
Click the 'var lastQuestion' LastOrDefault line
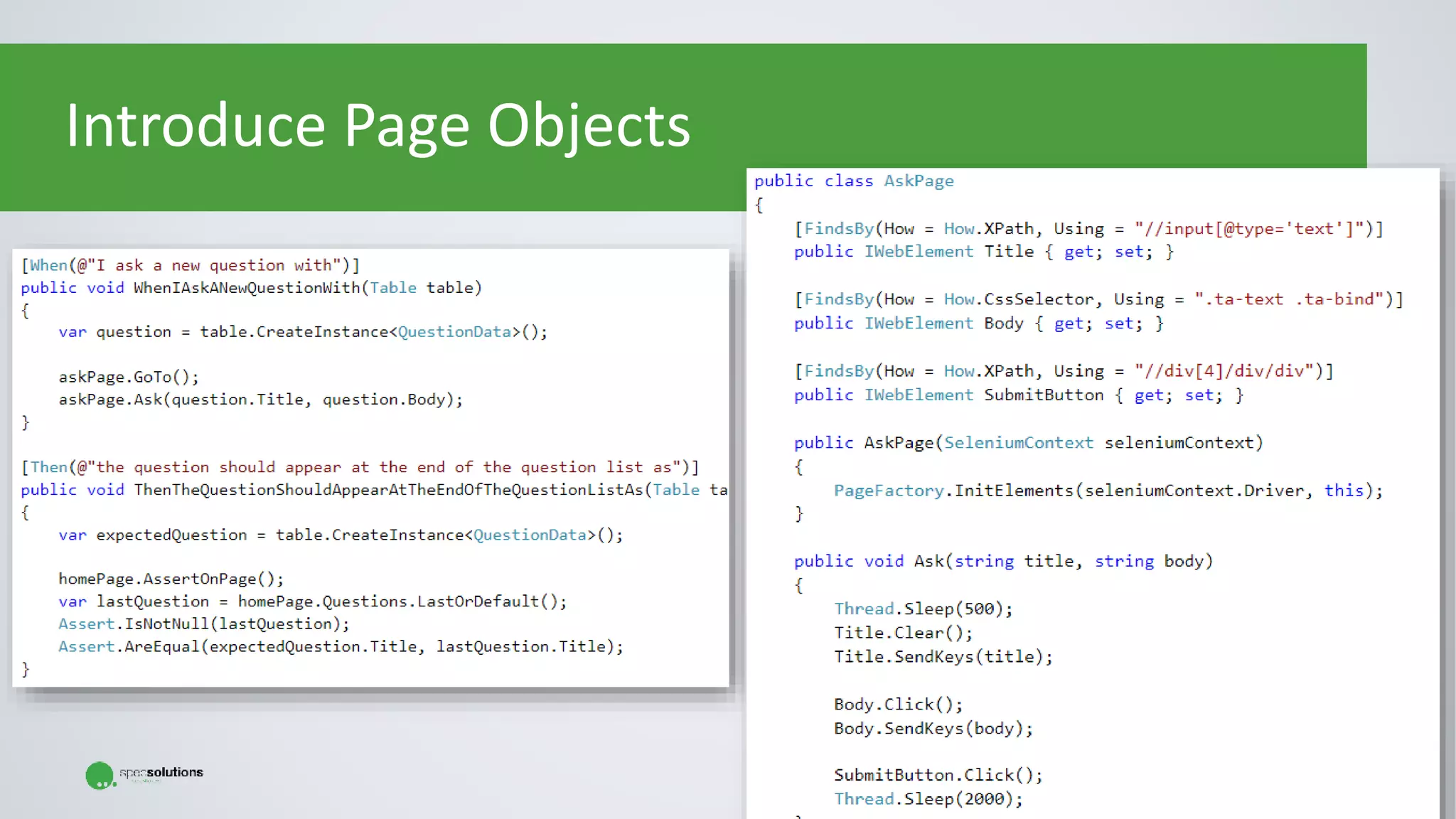[x=313, y=601]
